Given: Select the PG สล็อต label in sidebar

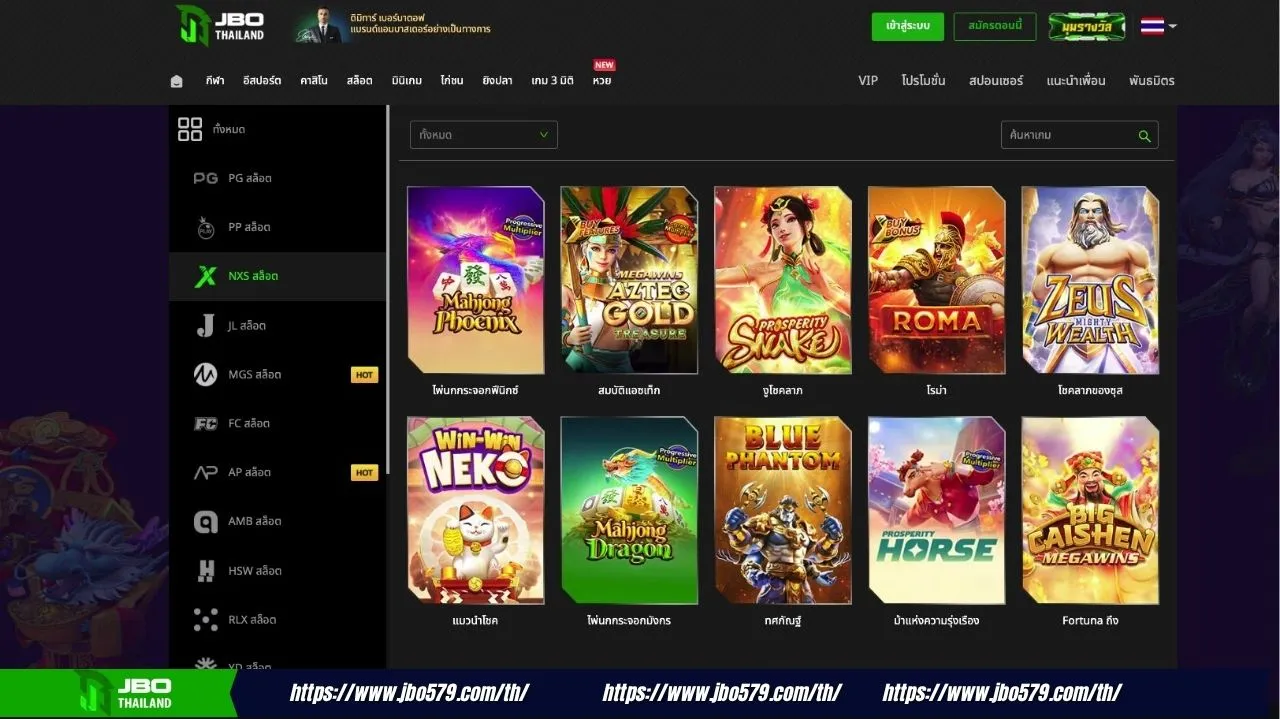Looking at the screenshot, I should point(250,178).
